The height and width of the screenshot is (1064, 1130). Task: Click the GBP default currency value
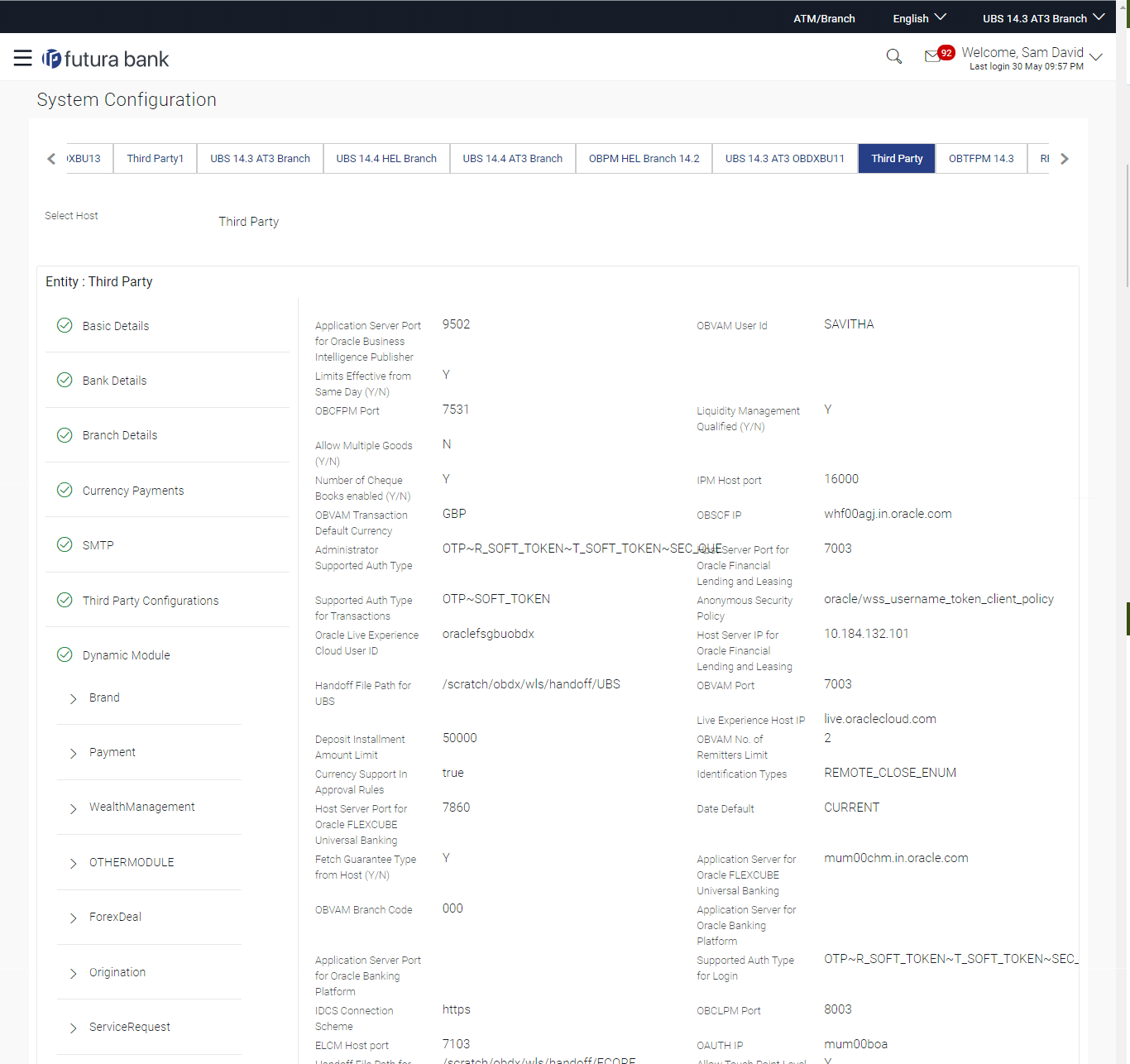(454, 514)
